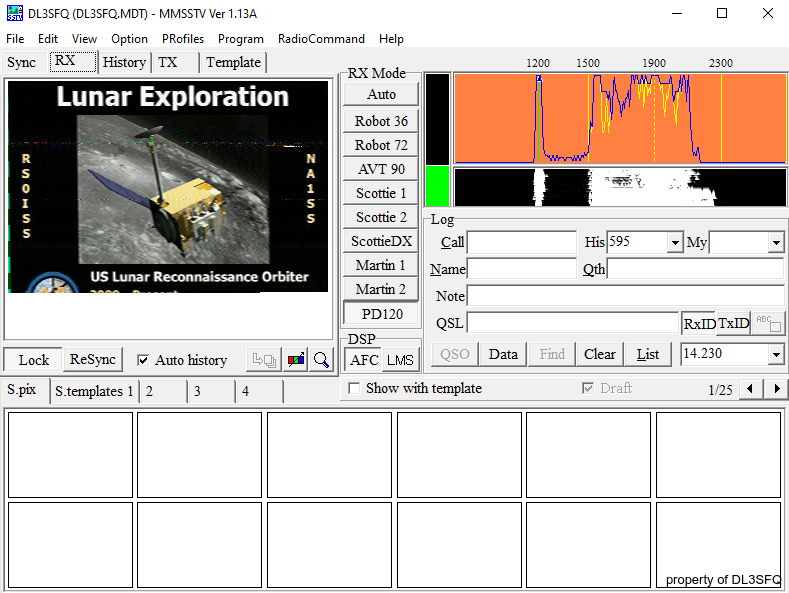Open the Help menu
This screenshot has width=789, height=593.
tap(391, 39)
